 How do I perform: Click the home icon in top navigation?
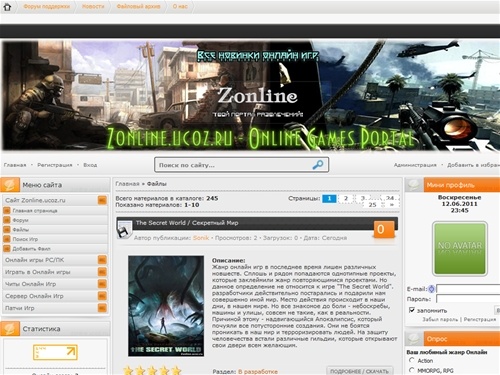pyautogui.click(x=7, y=7)
